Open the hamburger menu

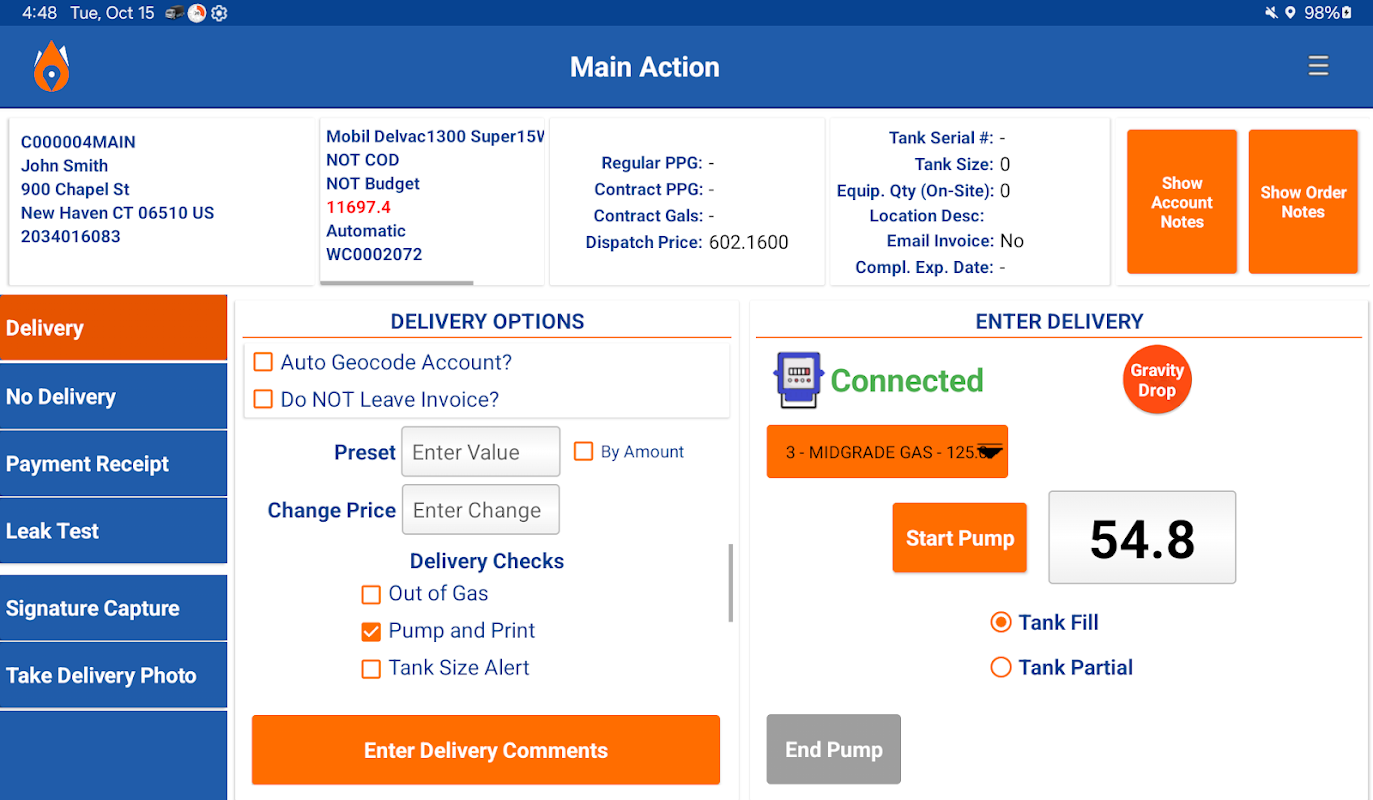click(1318, 66)
